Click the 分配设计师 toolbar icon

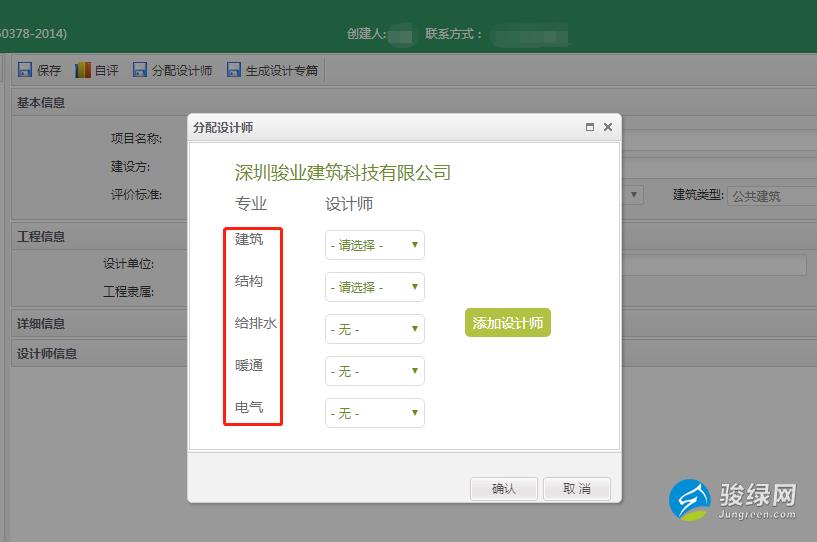tap(140, 70)
